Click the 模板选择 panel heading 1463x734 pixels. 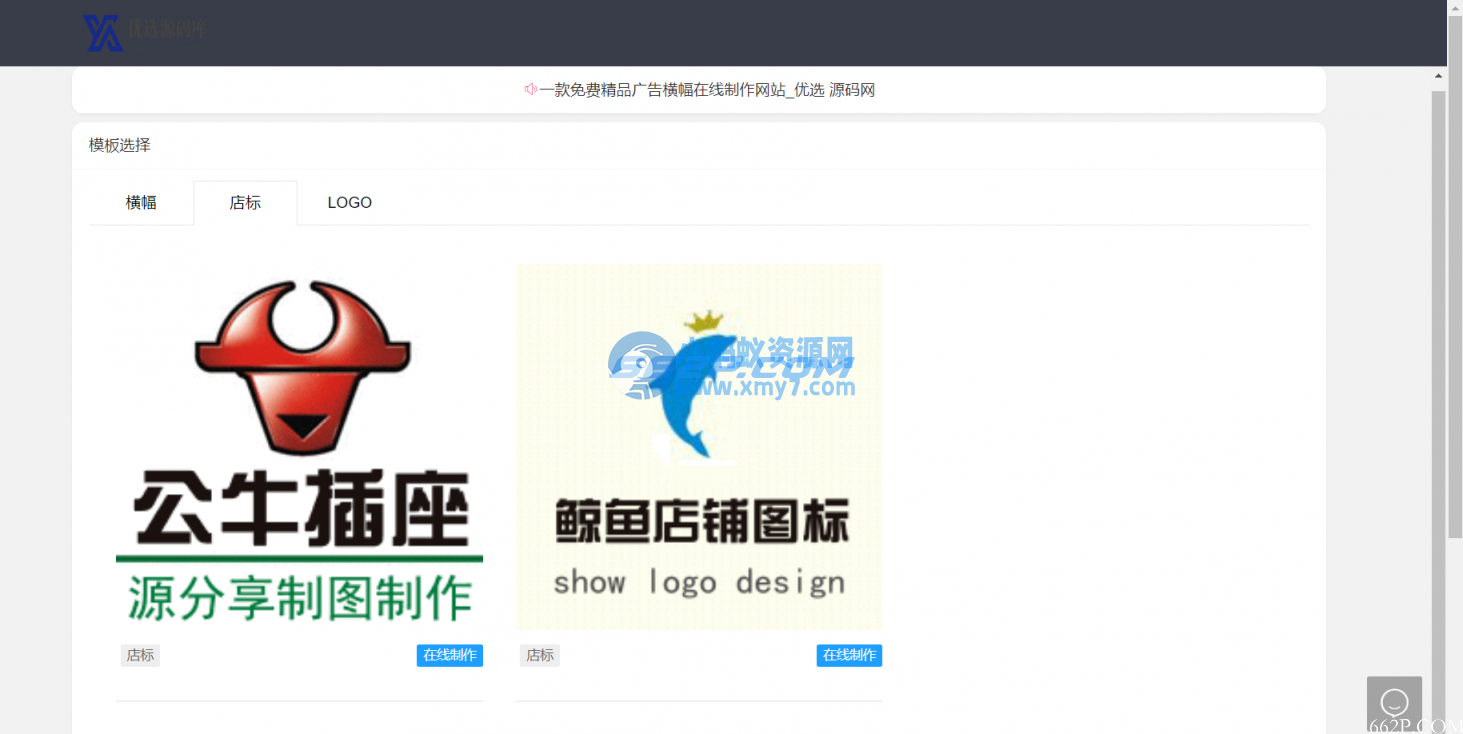pos(118,145)
